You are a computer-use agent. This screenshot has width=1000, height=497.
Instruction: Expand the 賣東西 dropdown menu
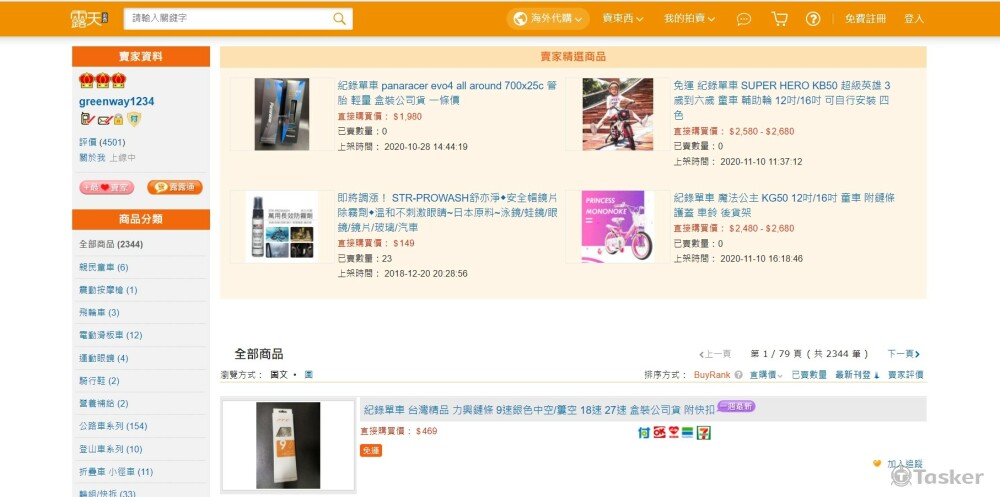(x=623, y=19)
